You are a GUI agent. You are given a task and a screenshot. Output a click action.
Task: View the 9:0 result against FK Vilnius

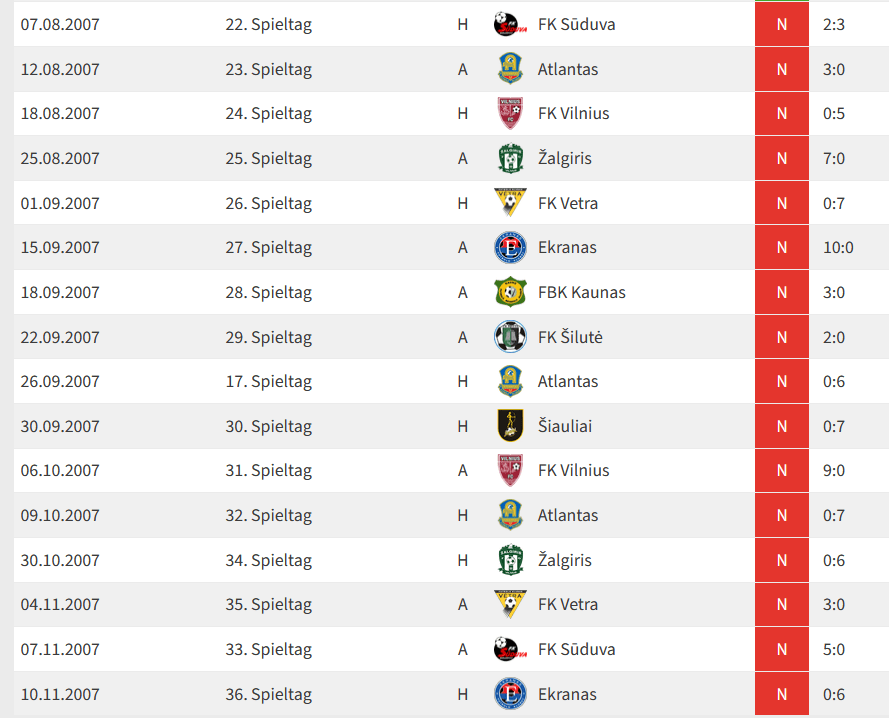tap(834, 470)
